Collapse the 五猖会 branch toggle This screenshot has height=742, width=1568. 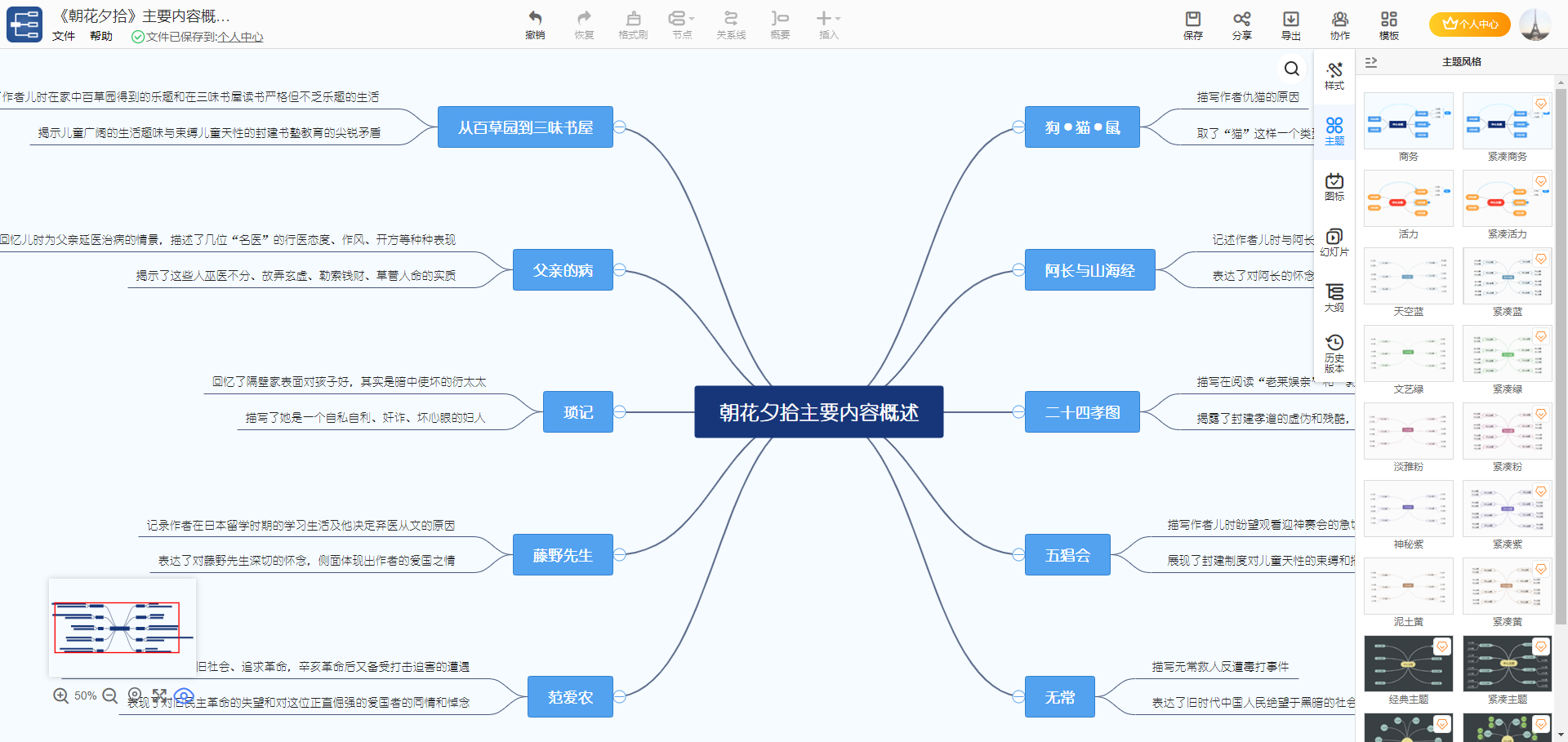(x=1018, y=554)
